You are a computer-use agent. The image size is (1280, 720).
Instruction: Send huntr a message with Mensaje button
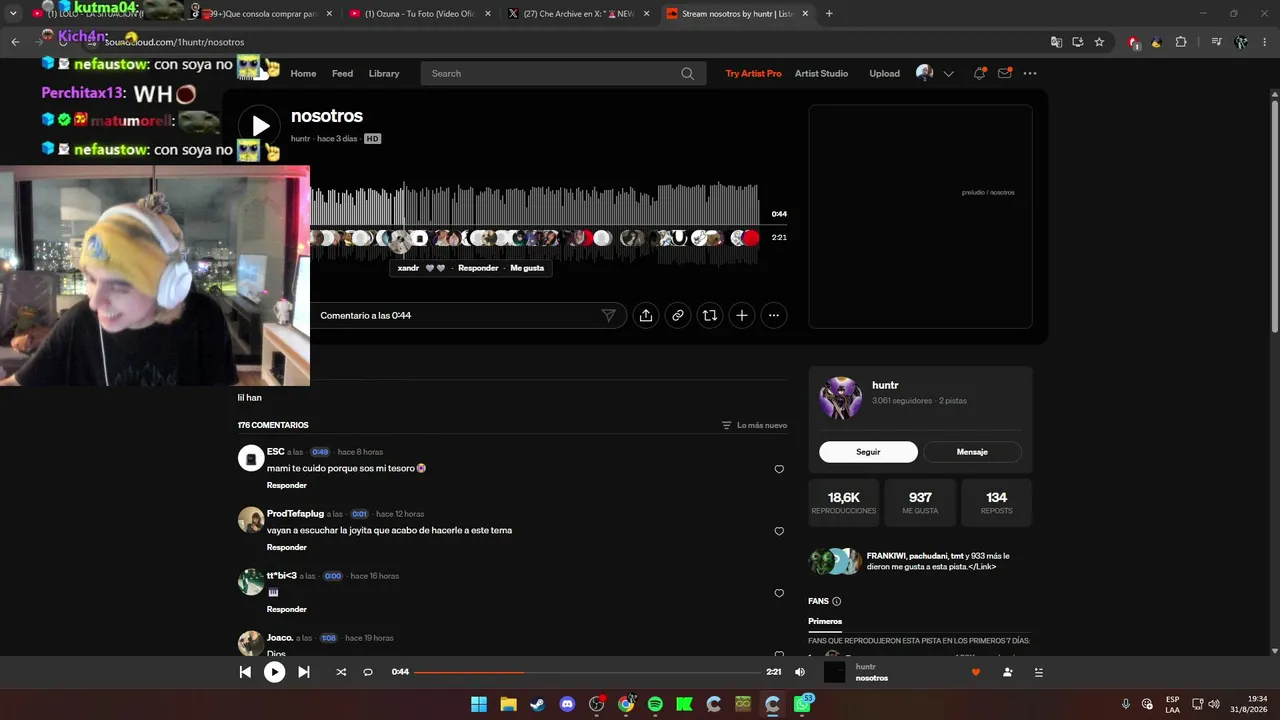[972, 452]
